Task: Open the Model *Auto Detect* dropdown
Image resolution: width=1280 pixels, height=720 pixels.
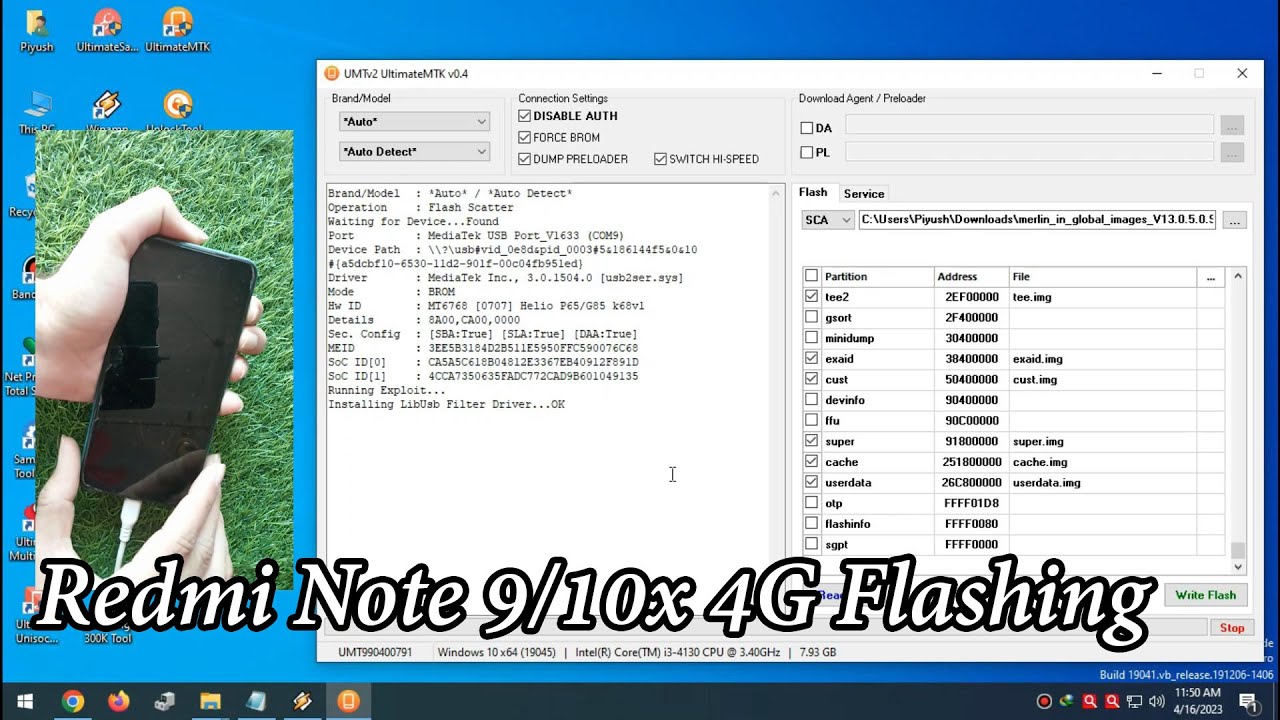Action: point(414,152)
